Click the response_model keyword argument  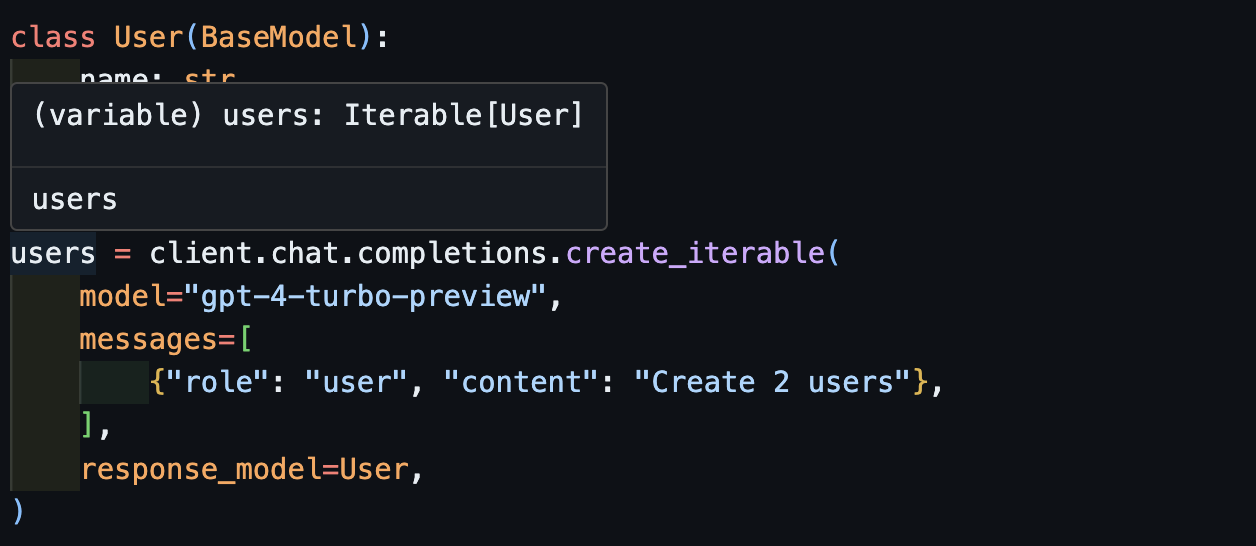(200, 469)
